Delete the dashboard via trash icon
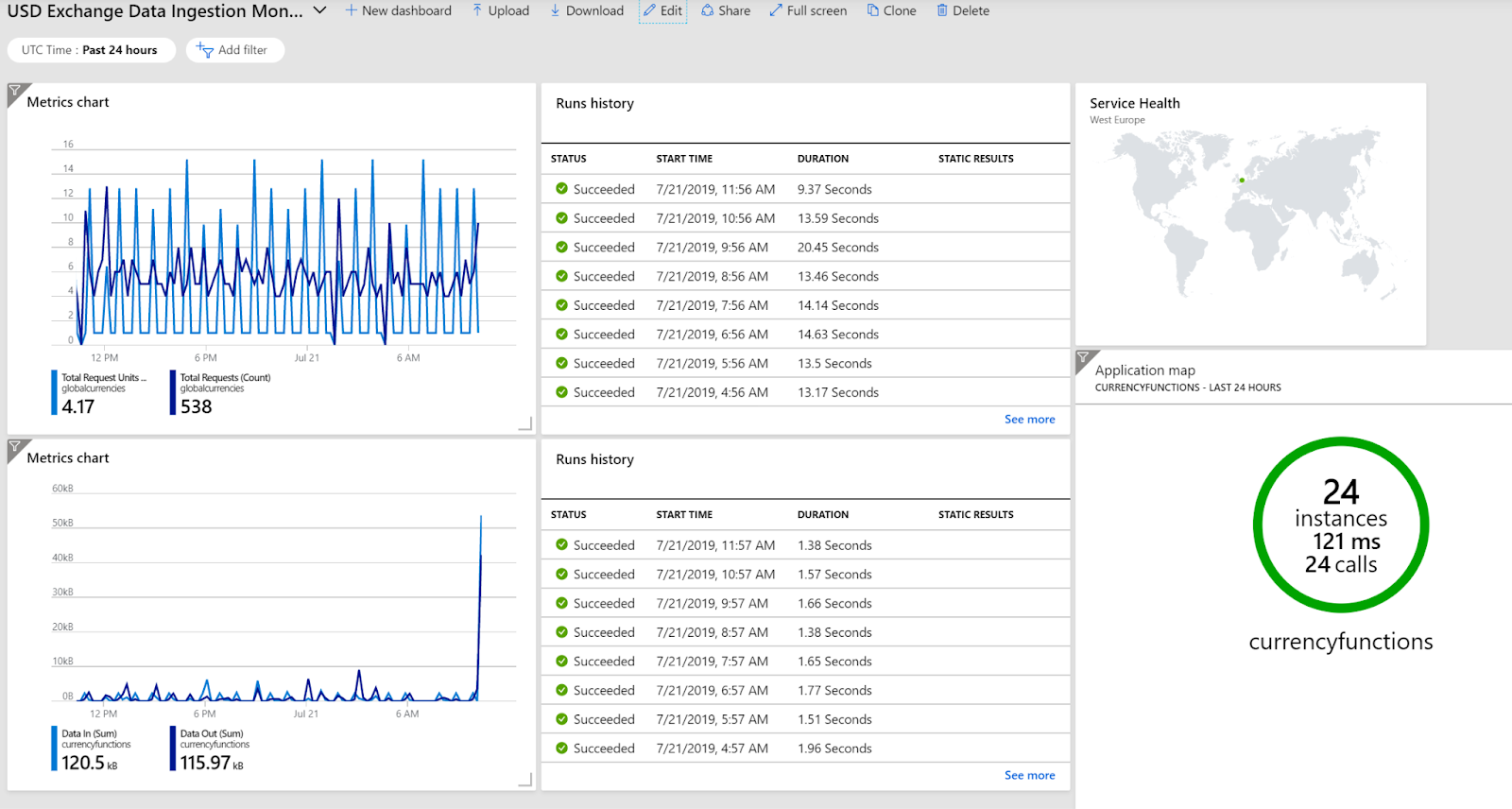The width and height of the screenshot is (1512, 809). coord(942,11)
